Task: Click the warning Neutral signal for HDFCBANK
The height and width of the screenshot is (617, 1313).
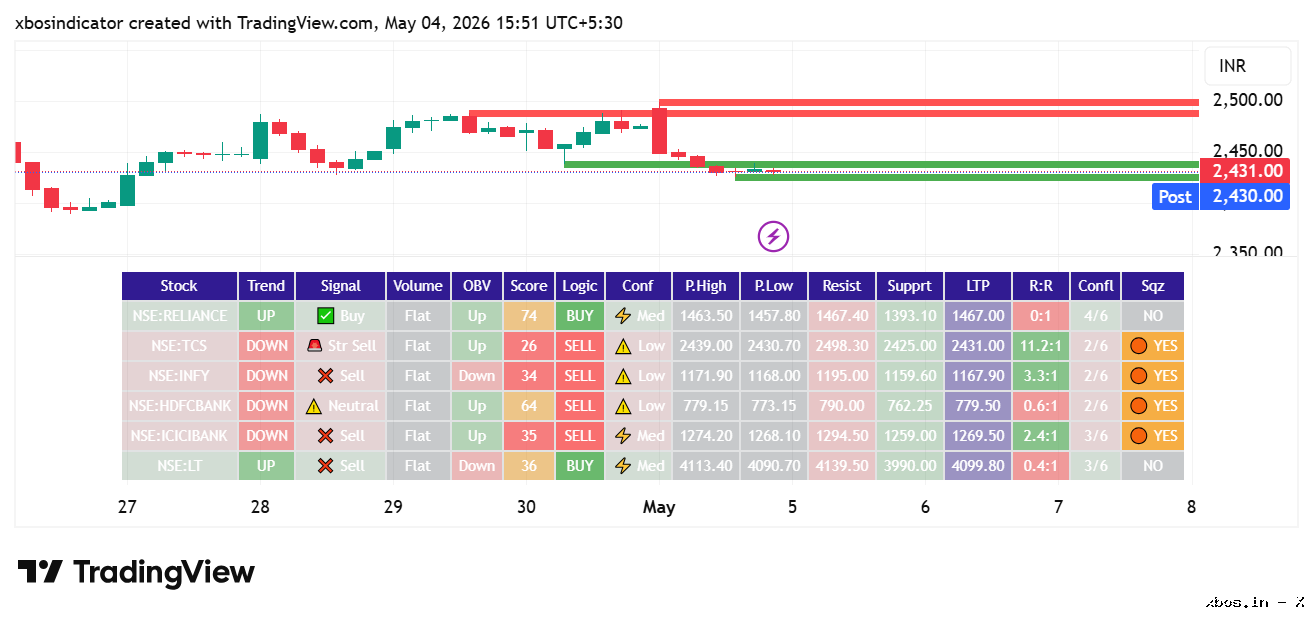Action: click(340, 406)
